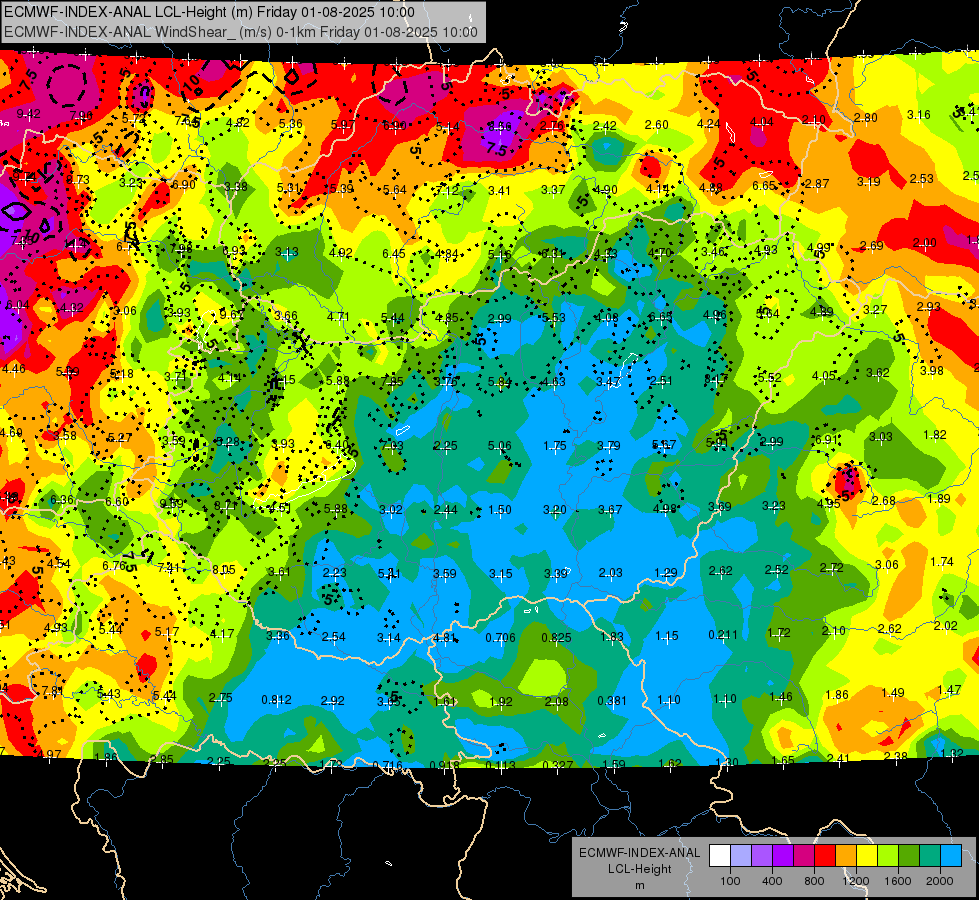Click the 1600 legend scale label
The image size is (979, 900).
897,881
